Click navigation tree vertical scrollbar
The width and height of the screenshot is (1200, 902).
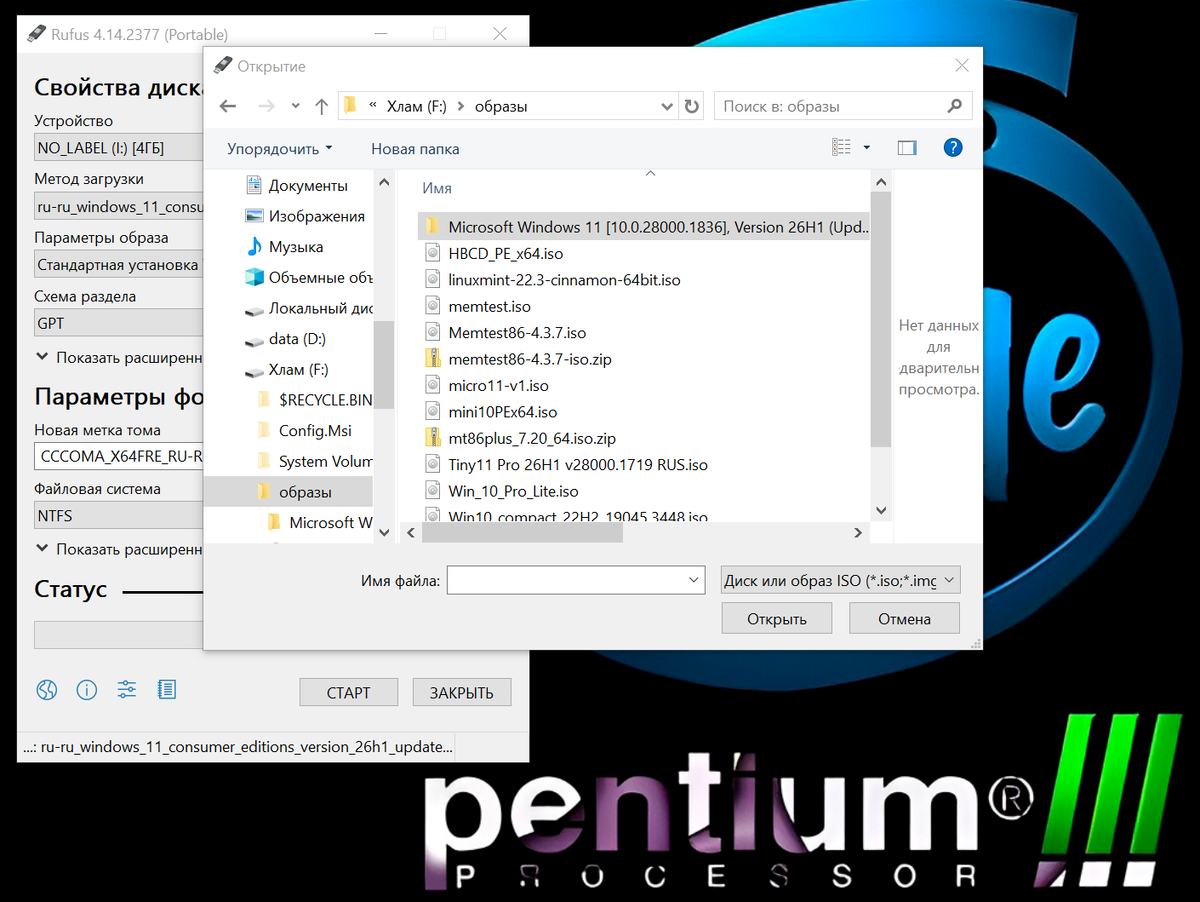click(x=383, y=363)
